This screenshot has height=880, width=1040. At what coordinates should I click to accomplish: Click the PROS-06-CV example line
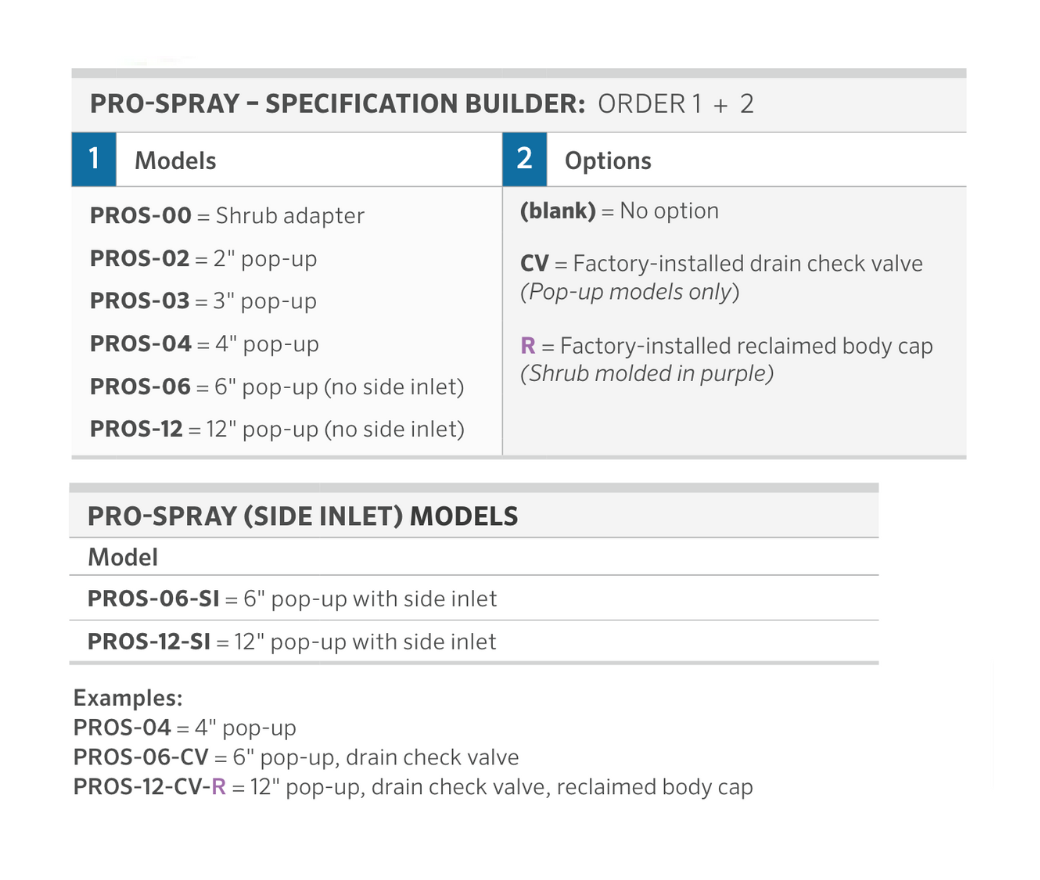point(296,757)
